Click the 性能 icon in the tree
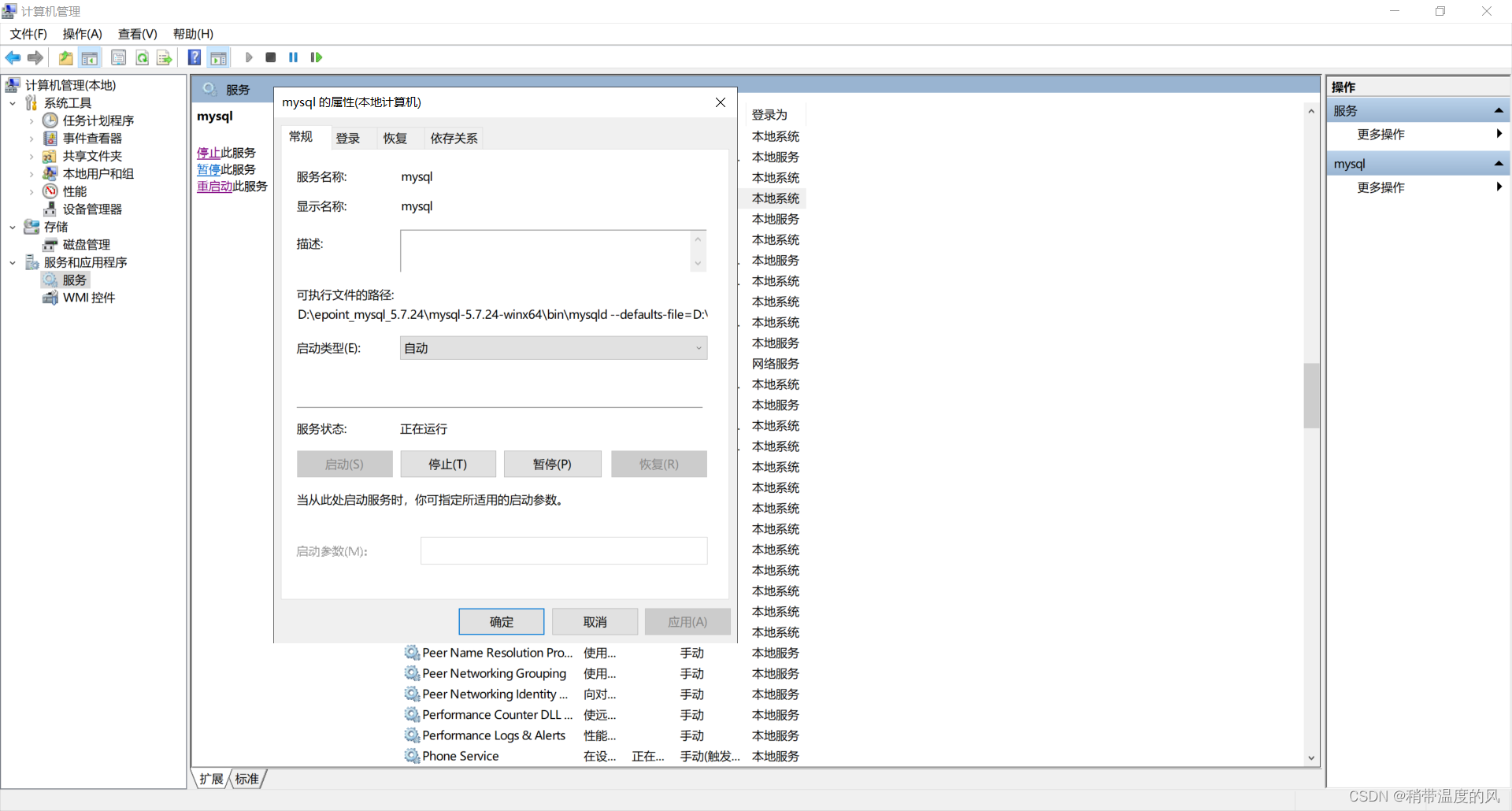 (50, 191)
